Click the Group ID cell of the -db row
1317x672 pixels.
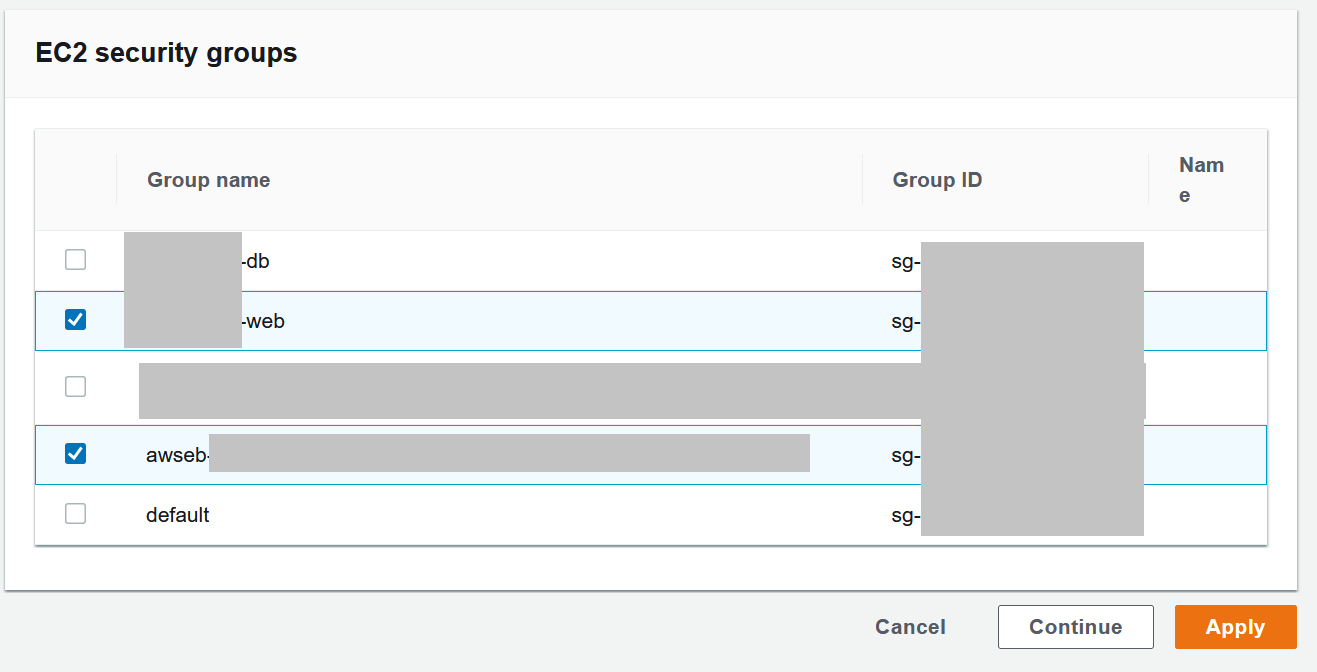pos(1017,261)
